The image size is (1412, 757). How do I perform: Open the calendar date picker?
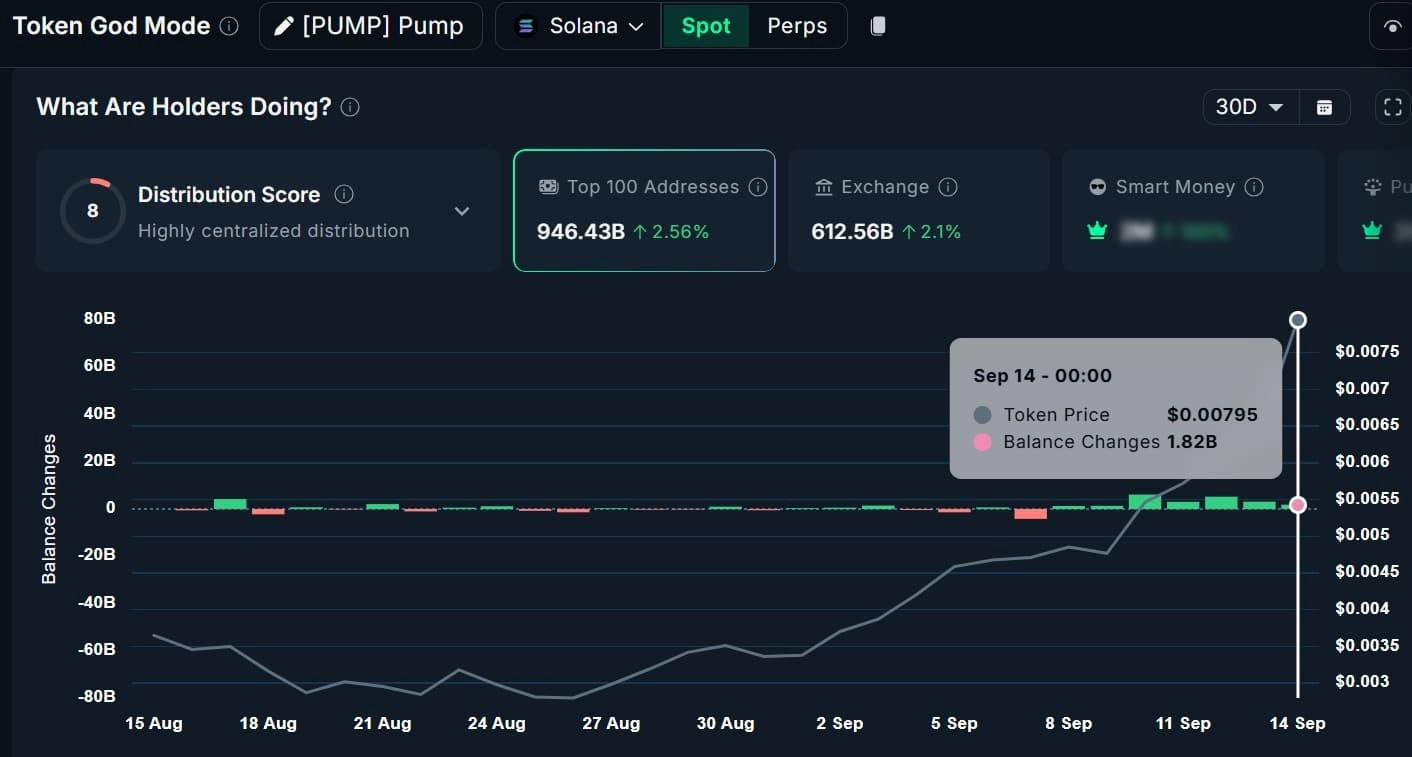1324,106
